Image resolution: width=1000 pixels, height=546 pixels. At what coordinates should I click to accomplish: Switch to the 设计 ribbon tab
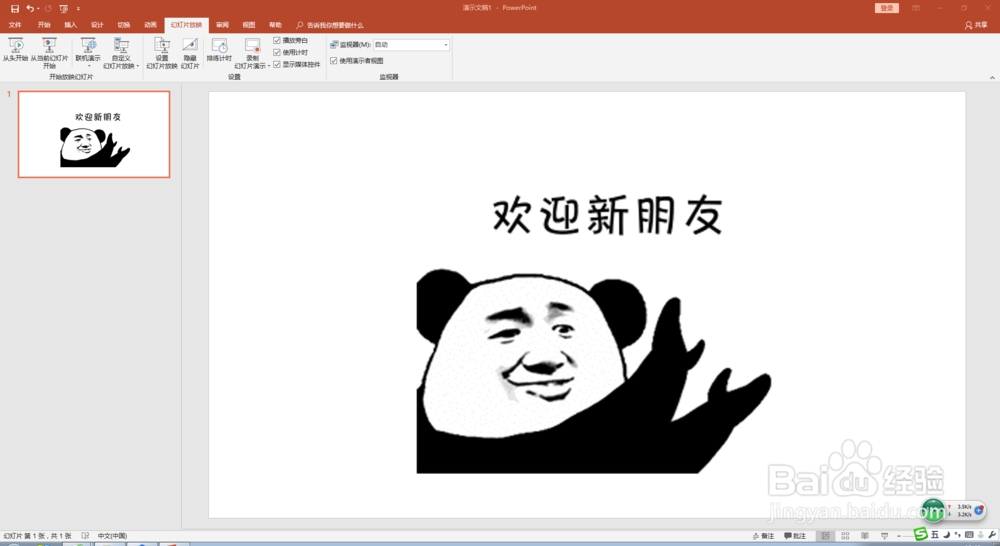point(97,25)
